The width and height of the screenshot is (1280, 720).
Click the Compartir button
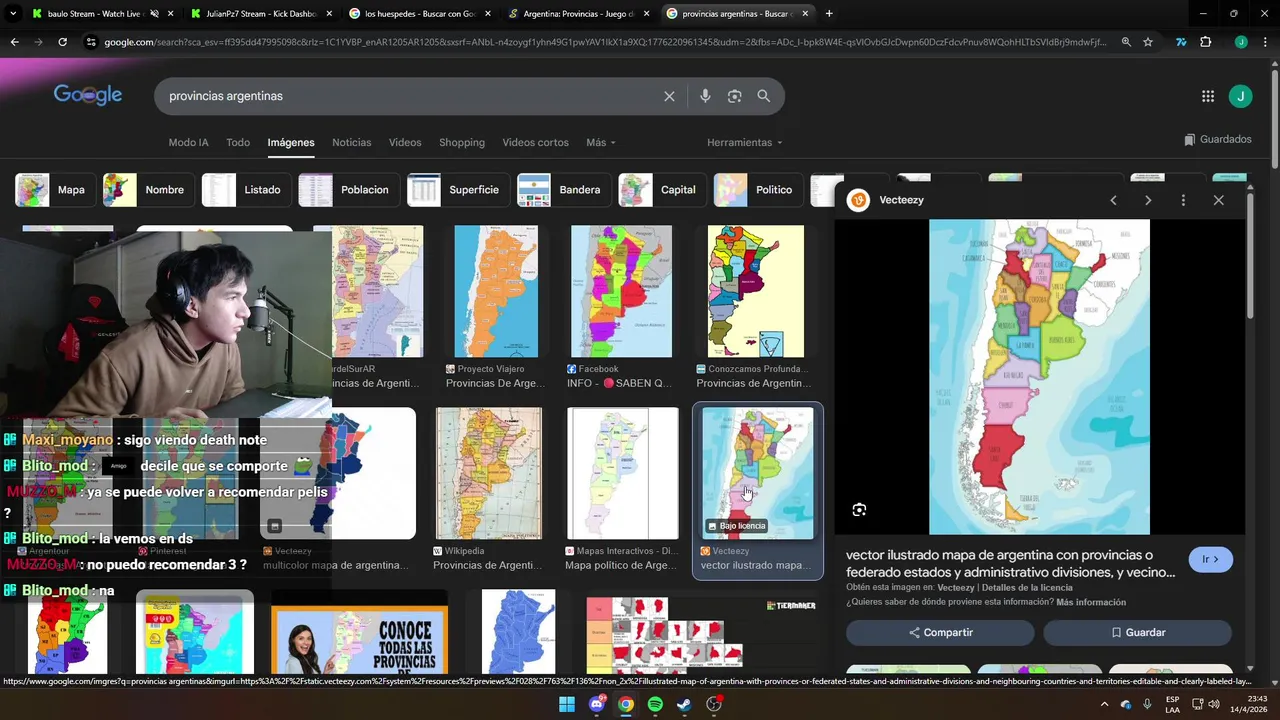(x=940, y=633)
